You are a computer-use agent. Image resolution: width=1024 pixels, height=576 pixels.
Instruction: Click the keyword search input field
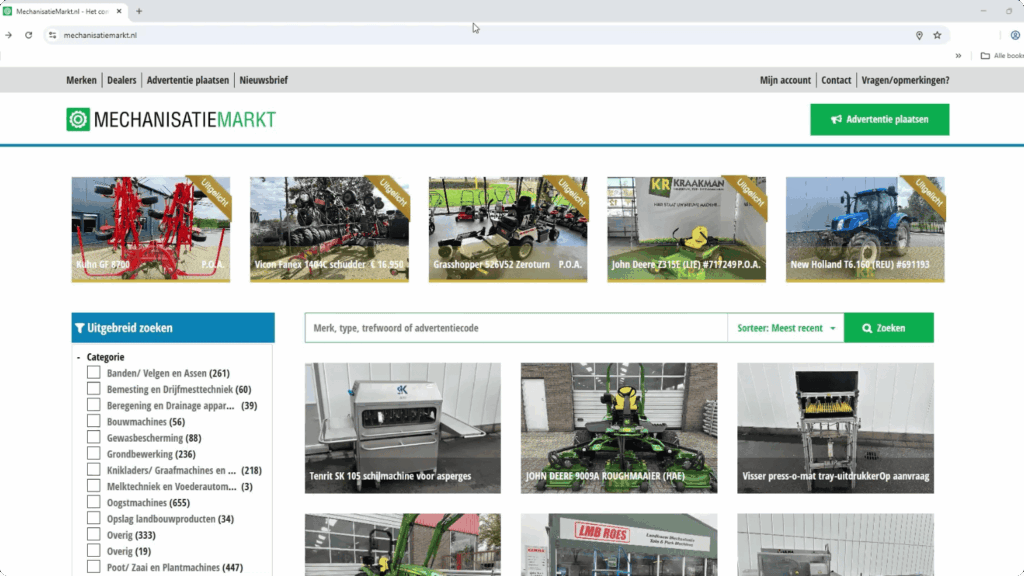click(515, 328)
